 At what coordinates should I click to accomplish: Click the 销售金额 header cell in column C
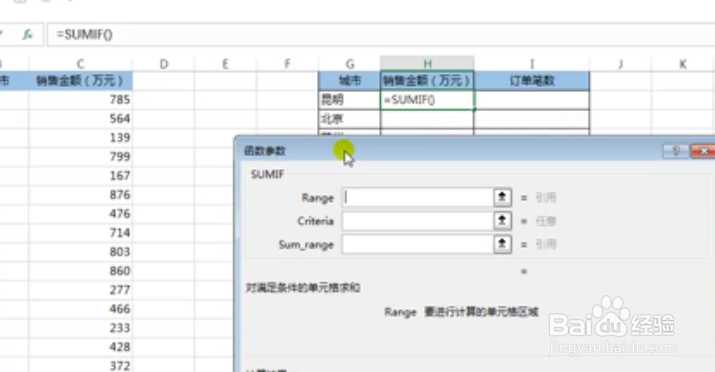[80, 81]
